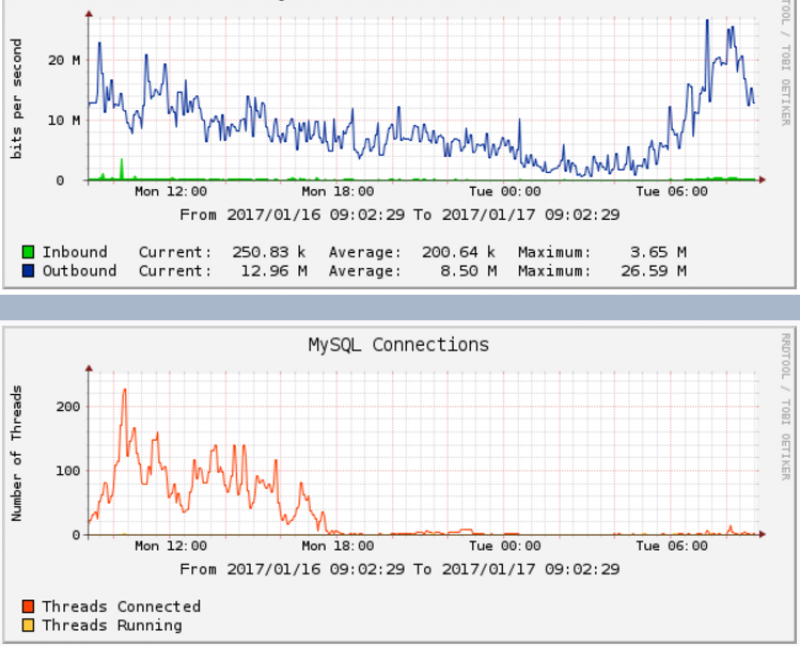The width and height of the screenshot is (800, 646).
Task: Click the "bits per second" axis title
Action: pos(16,99)
